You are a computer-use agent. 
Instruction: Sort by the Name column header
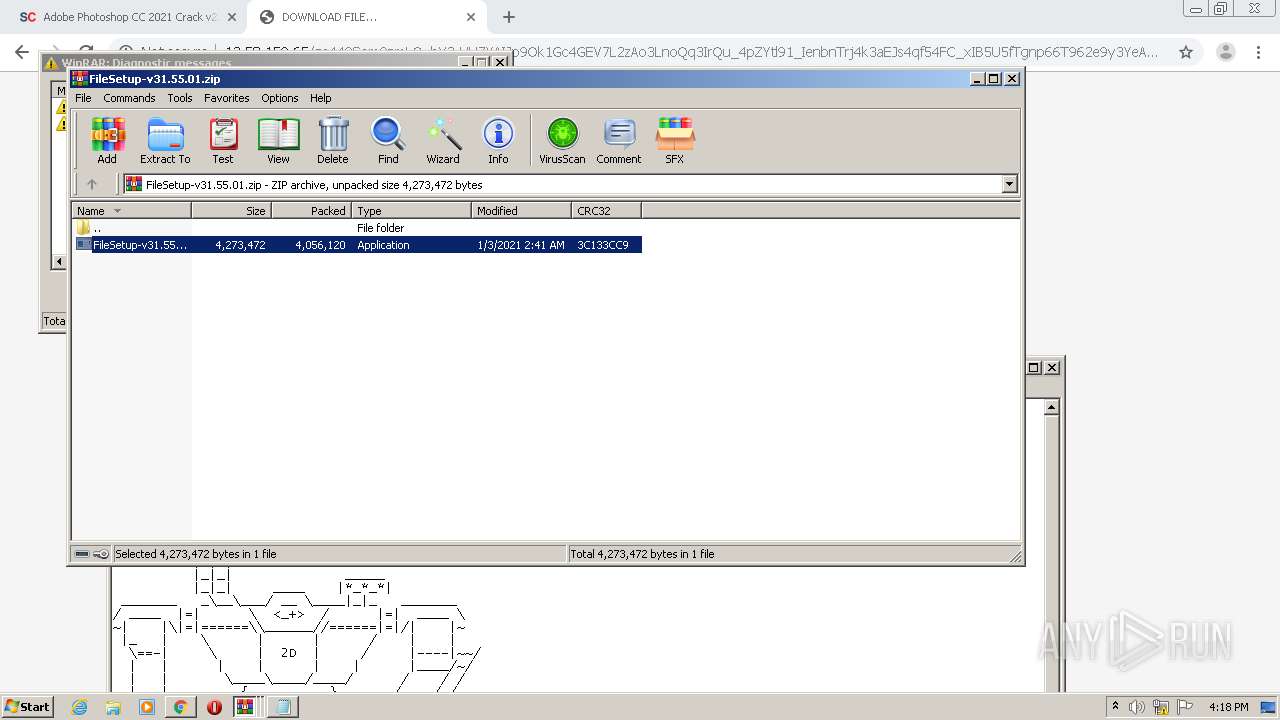click(x=131, y=211)
